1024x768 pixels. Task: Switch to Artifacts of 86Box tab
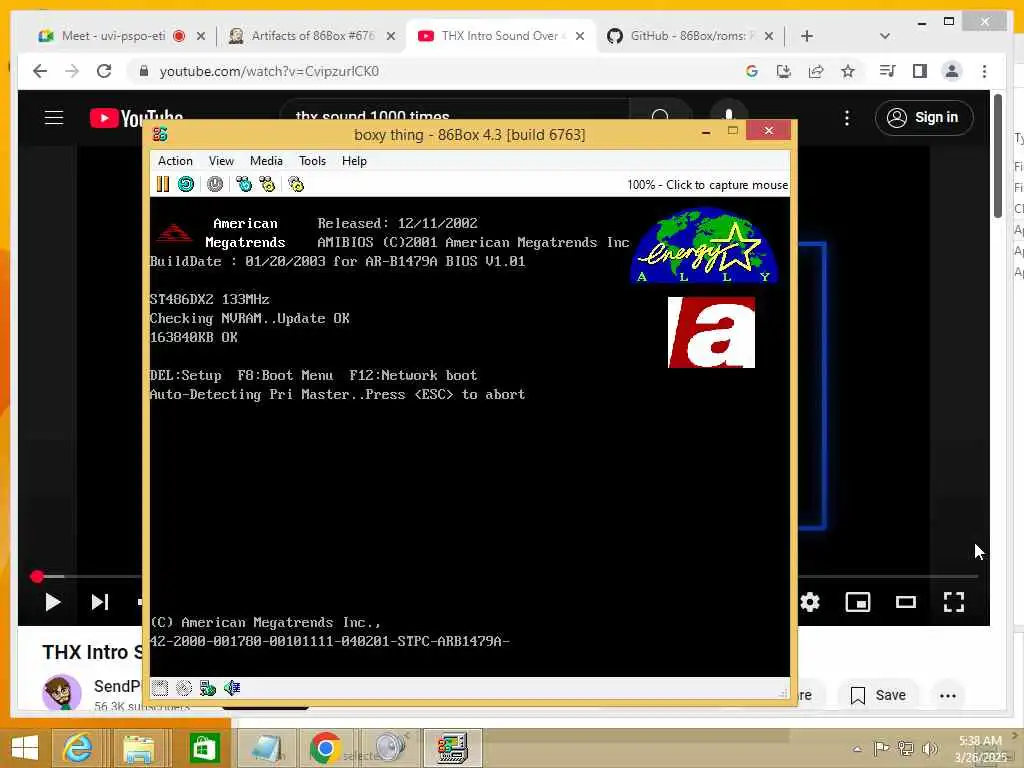tap(312, 36)
